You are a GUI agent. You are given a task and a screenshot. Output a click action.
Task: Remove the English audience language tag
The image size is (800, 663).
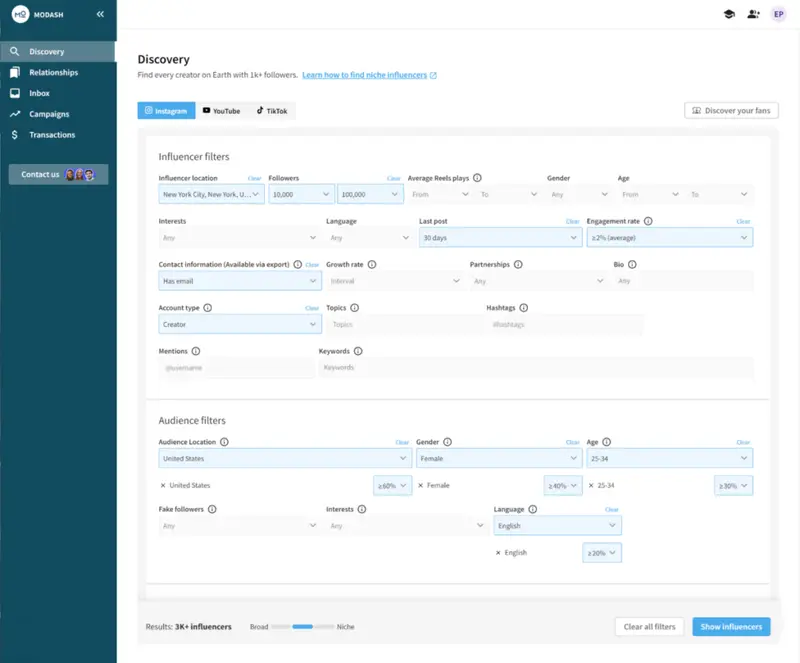pos(498,553)
